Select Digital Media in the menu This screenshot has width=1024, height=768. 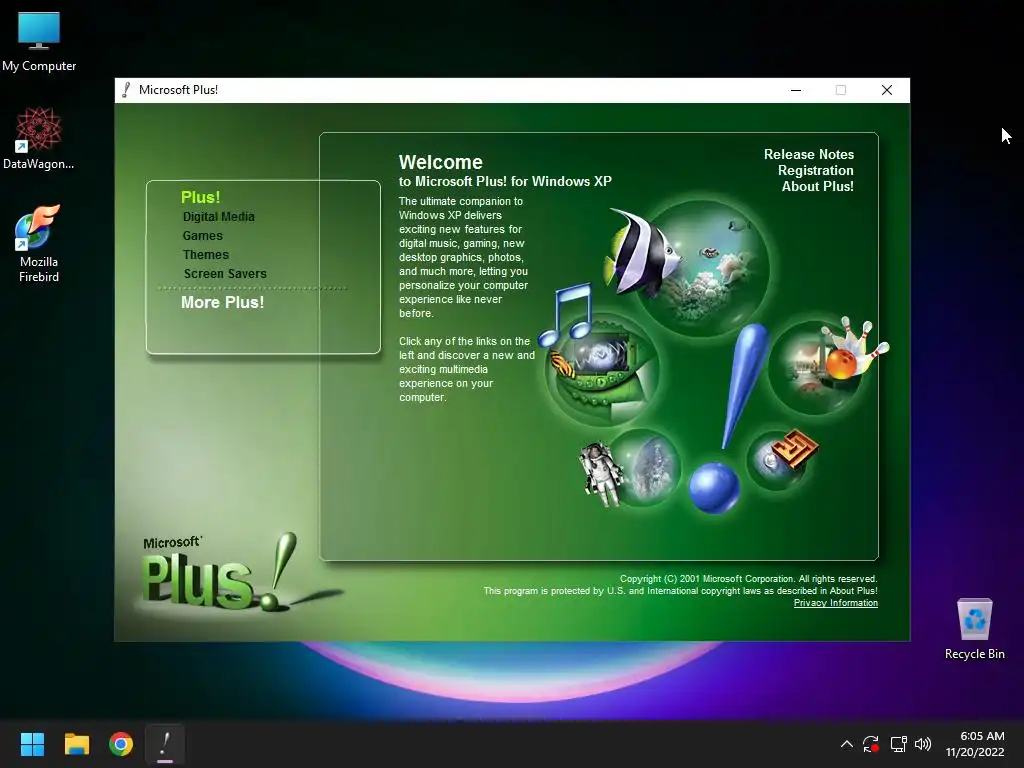pyautogui.click(x=219, y=217)
